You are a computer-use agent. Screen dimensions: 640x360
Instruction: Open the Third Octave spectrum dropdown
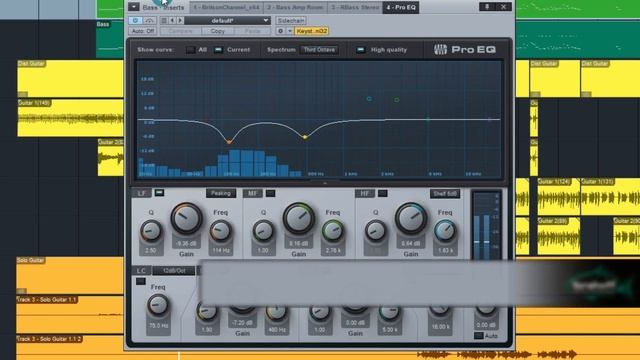click(x=319, y=50)
